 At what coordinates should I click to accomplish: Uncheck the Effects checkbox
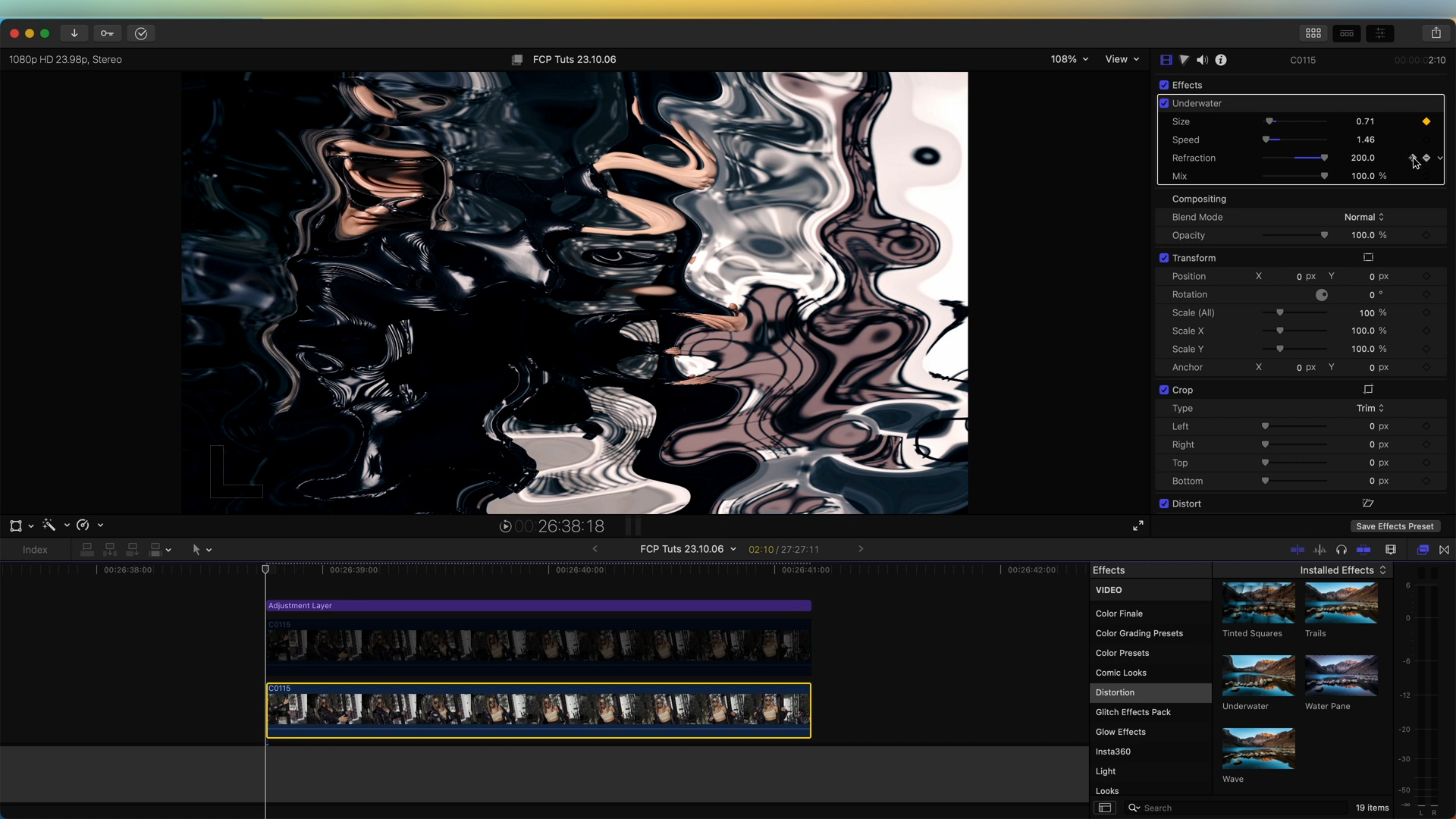[1164, 85]
